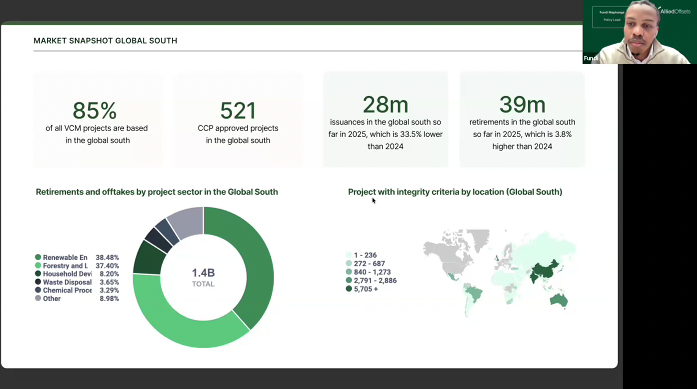
Task: Click the 85% VCM projects statistic
Action: pos(95,111)
